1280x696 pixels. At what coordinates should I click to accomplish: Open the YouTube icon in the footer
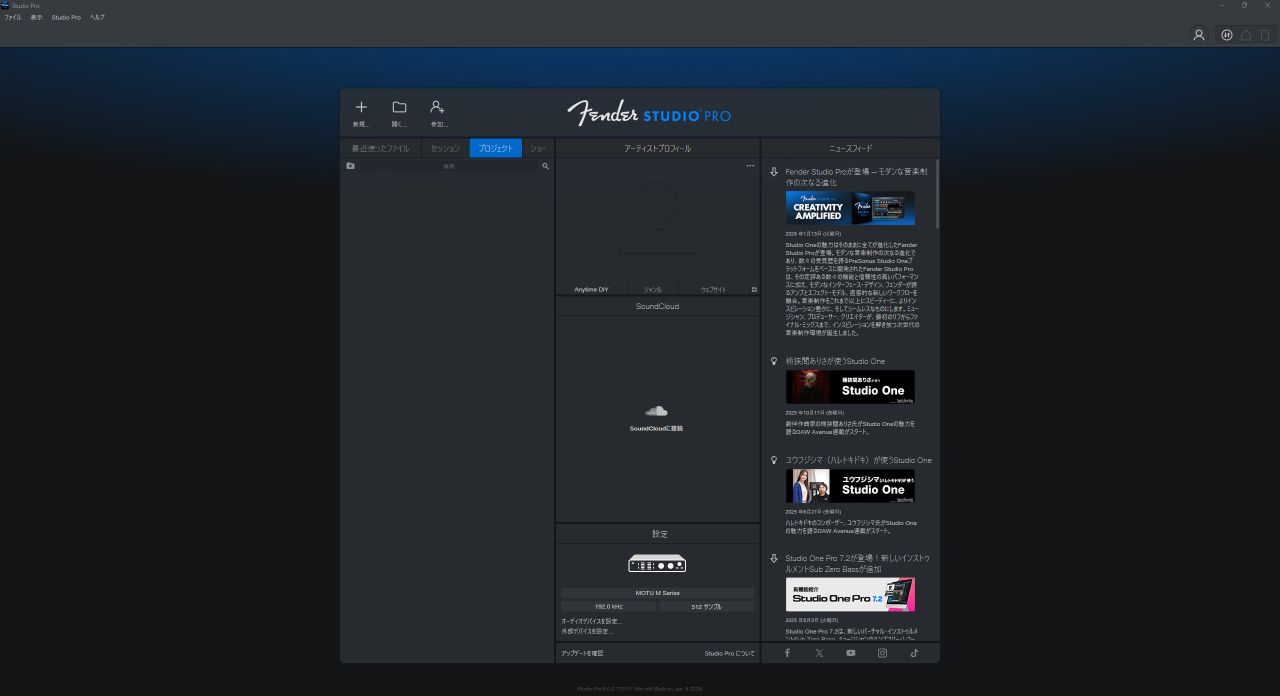pos(850,653)
